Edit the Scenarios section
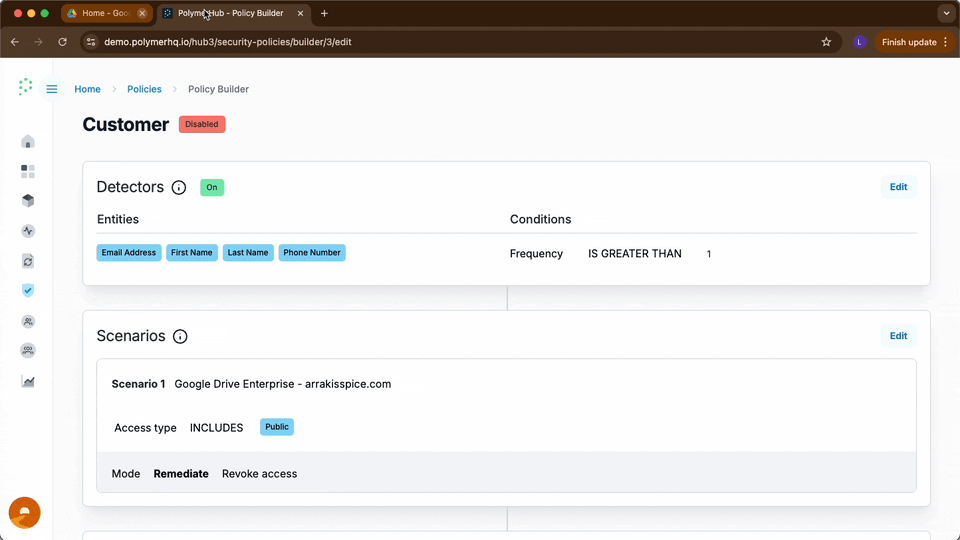The image size is (960, 540). pos(898,336)
